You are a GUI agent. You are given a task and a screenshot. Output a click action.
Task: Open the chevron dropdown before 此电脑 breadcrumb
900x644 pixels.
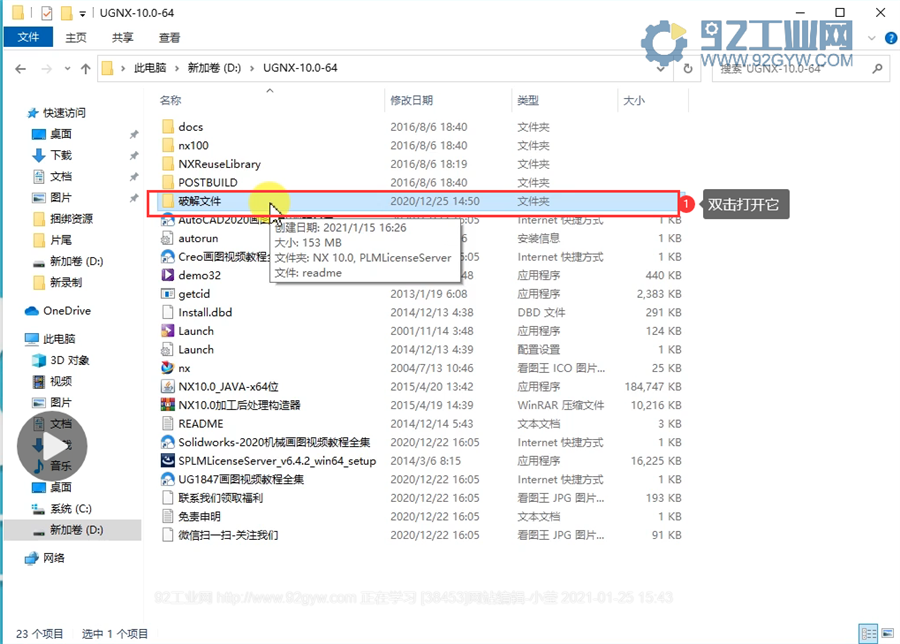click(x=123, y=68)
